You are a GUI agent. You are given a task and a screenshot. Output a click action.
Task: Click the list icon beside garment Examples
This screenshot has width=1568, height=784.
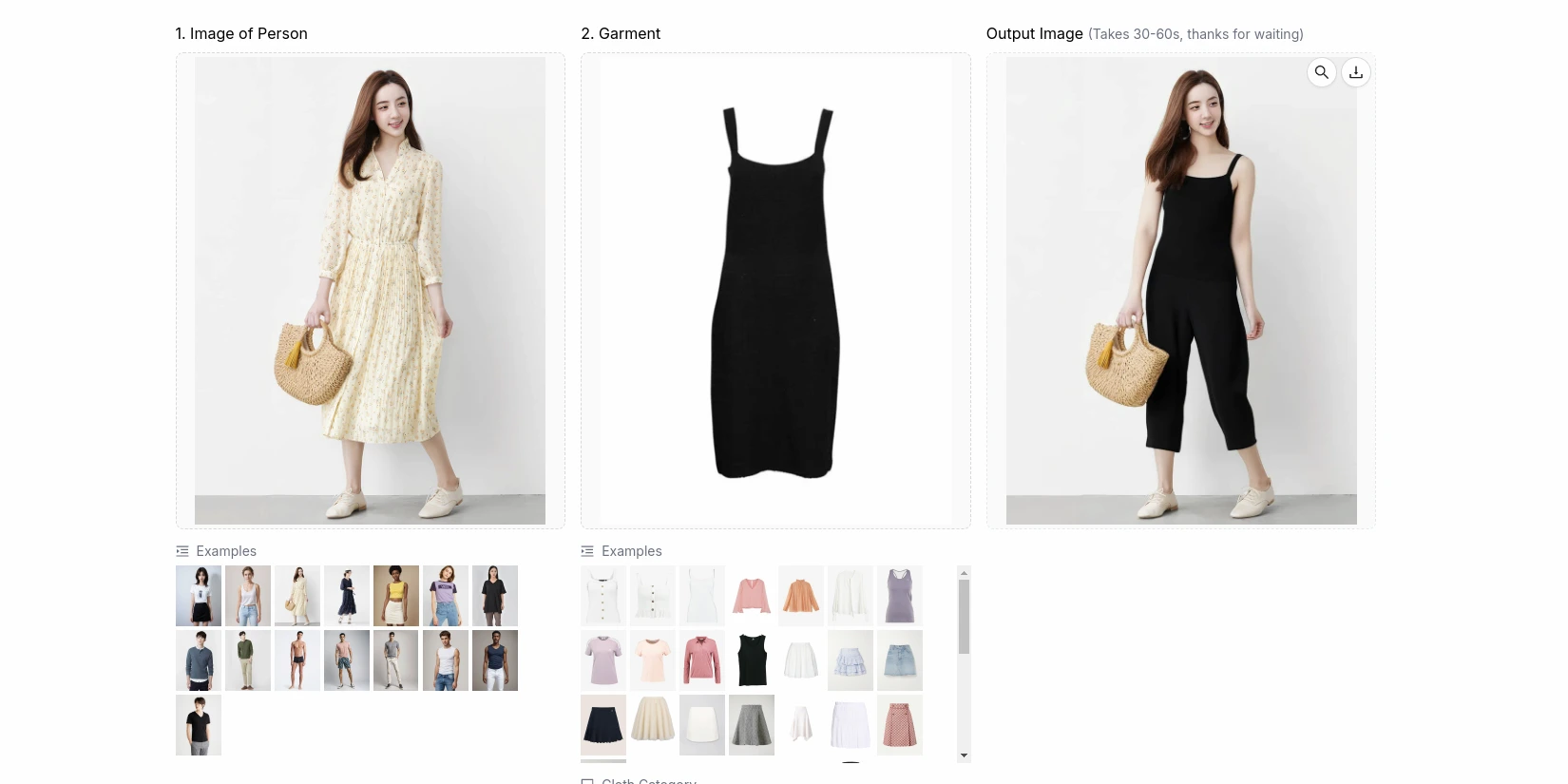(587, 551)
